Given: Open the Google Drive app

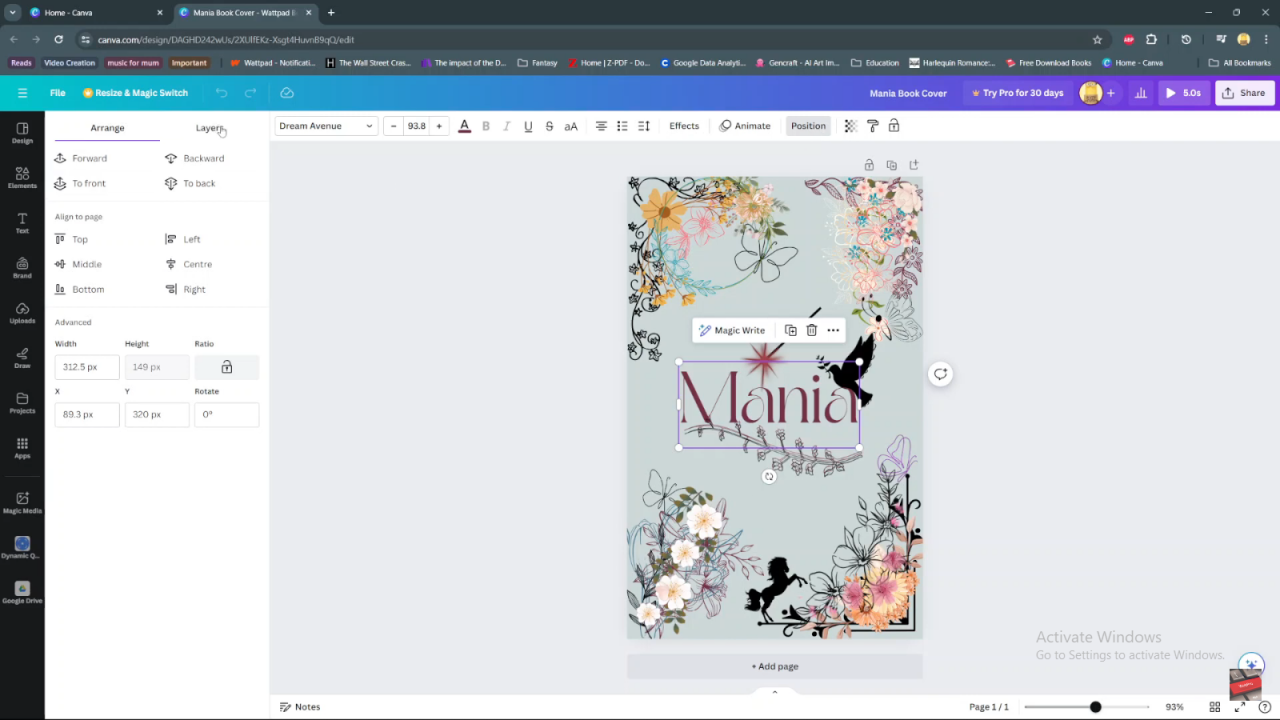Looking at the screenshot, I should [x=22, y=592].
